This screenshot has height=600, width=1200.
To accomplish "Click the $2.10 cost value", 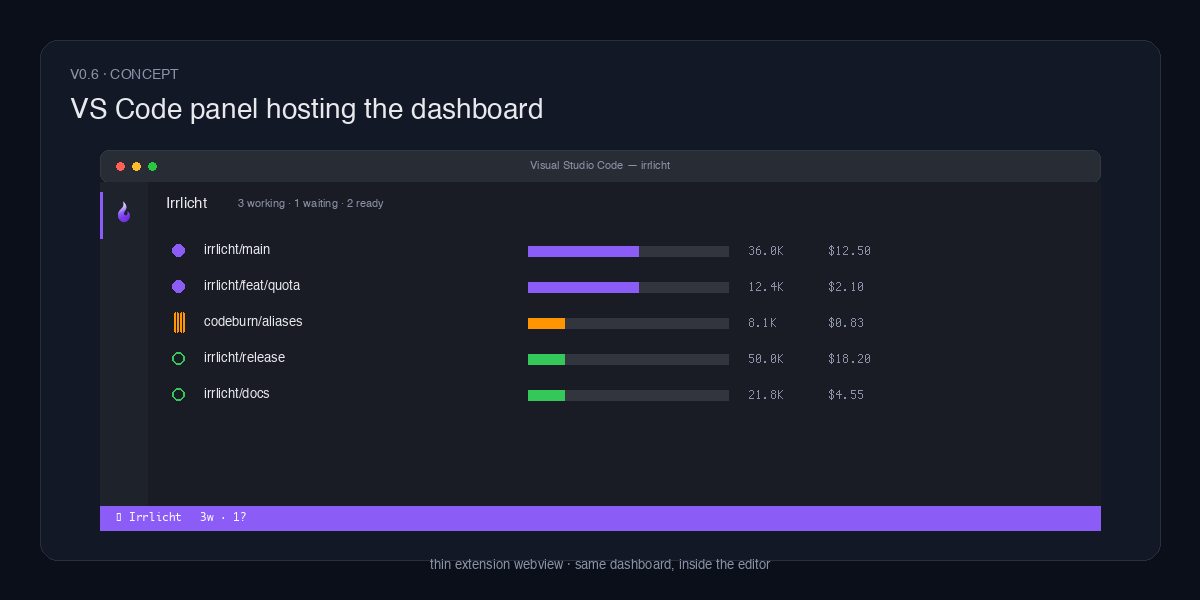I will click(x=846, y=287).
